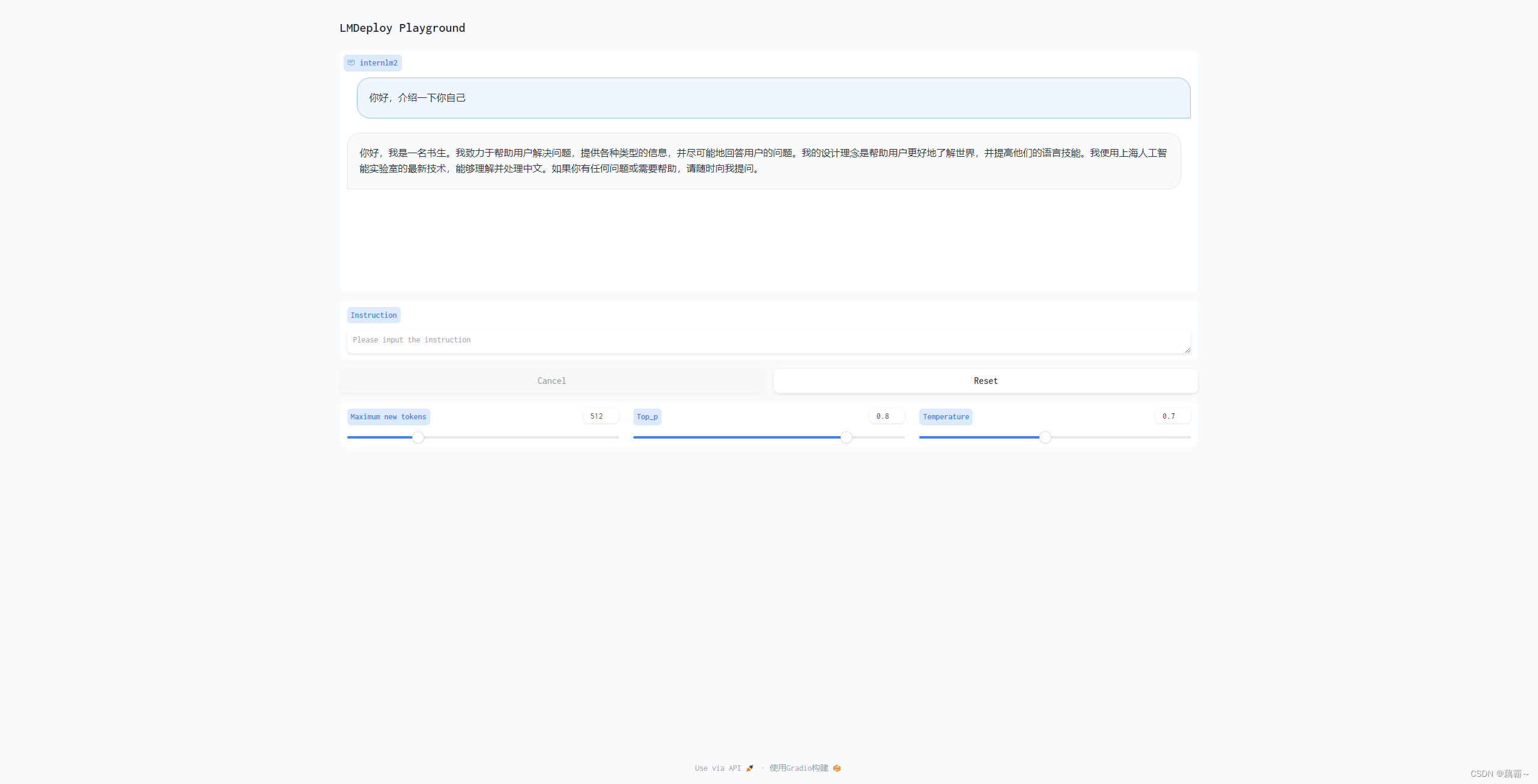The height and width of the screenshot is (784, 1538).
Task: Click the Maximum new tokens label
Action: coord(389,417)
